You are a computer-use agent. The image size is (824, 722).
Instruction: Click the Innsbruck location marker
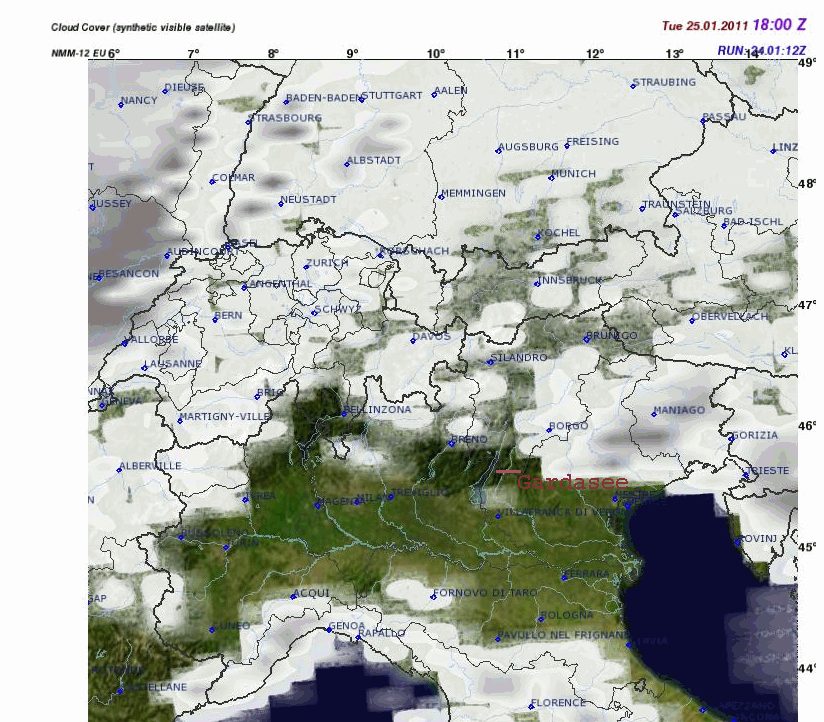(537, 284)
